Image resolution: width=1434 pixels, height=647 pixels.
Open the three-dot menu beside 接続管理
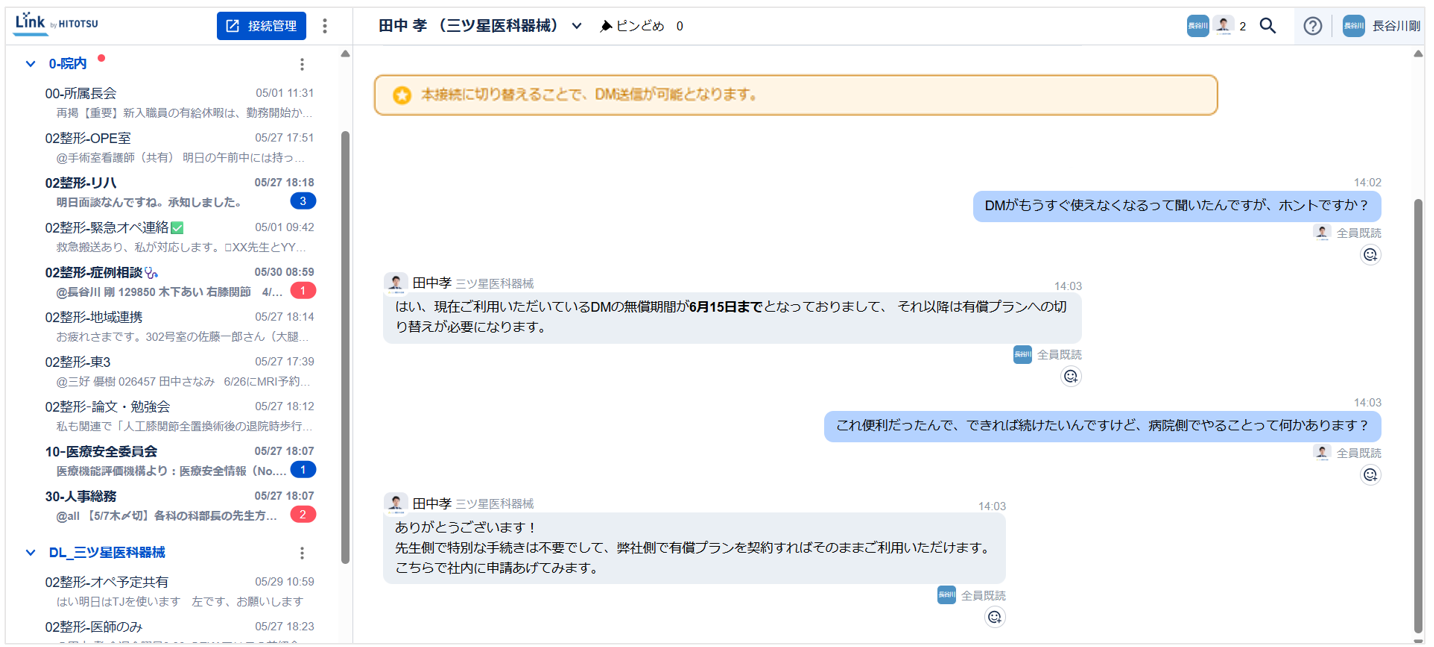tap(325, 26)
